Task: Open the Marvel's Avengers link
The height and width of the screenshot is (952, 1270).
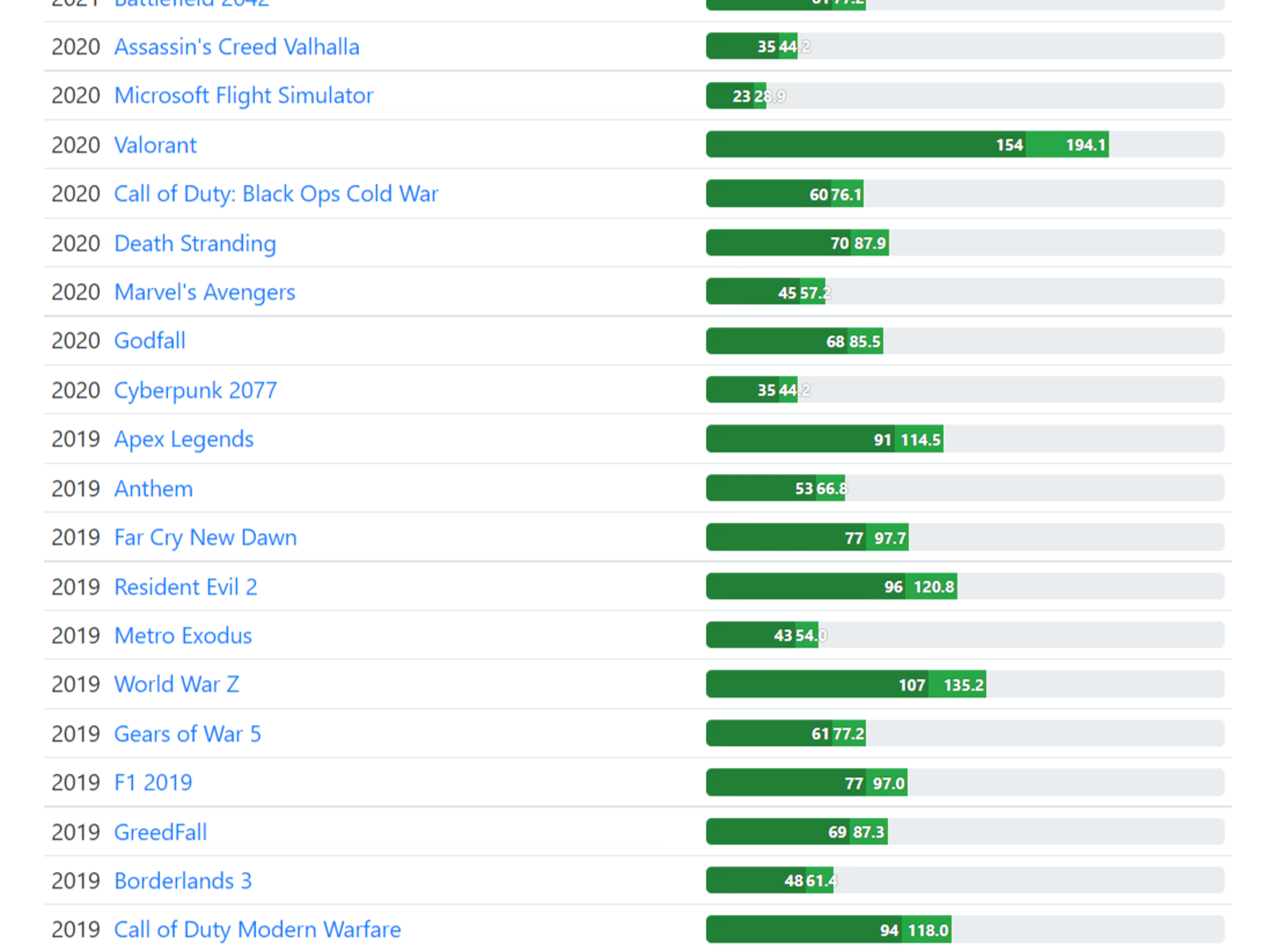Action: click(205, 292)
